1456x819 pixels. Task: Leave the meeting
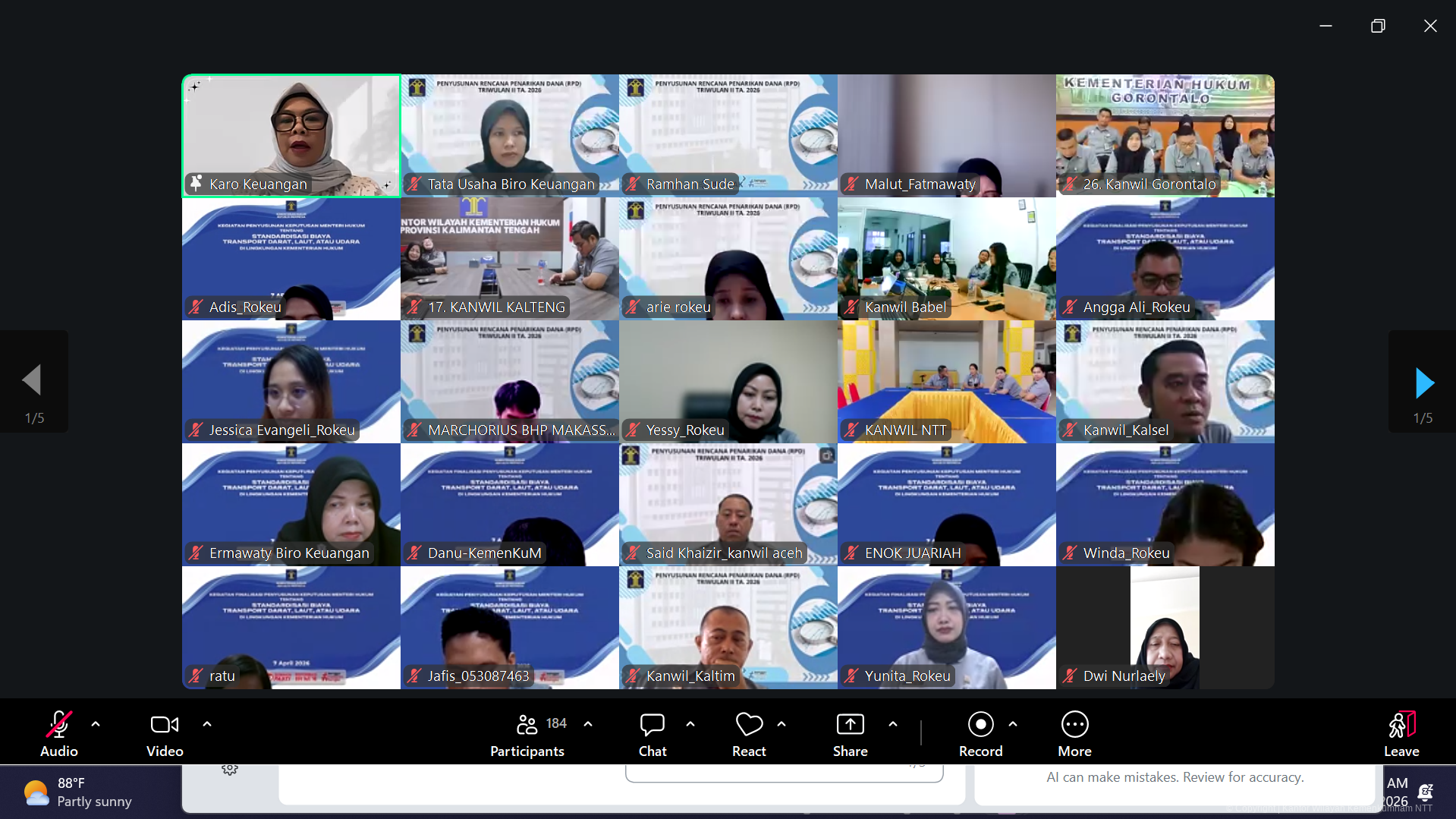(x=1401, y=733)
